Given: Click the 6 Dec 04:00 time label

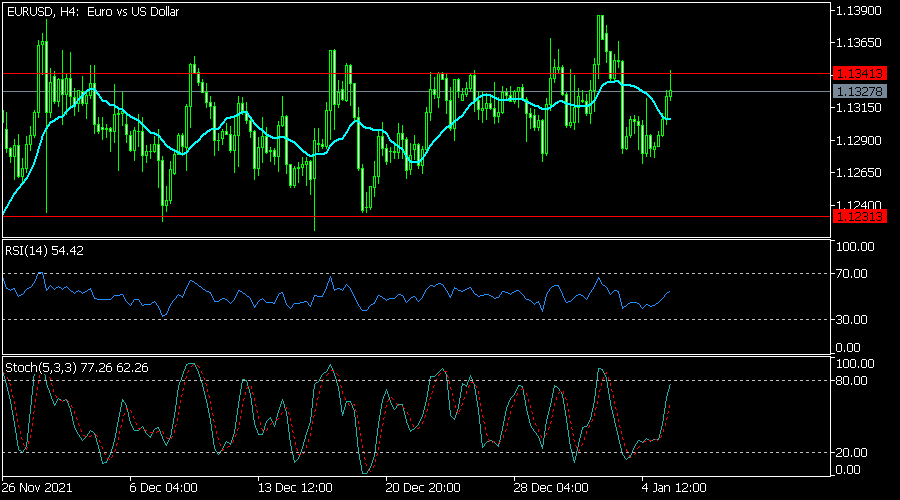Looking at the screenshot, I should pos(163,489).
